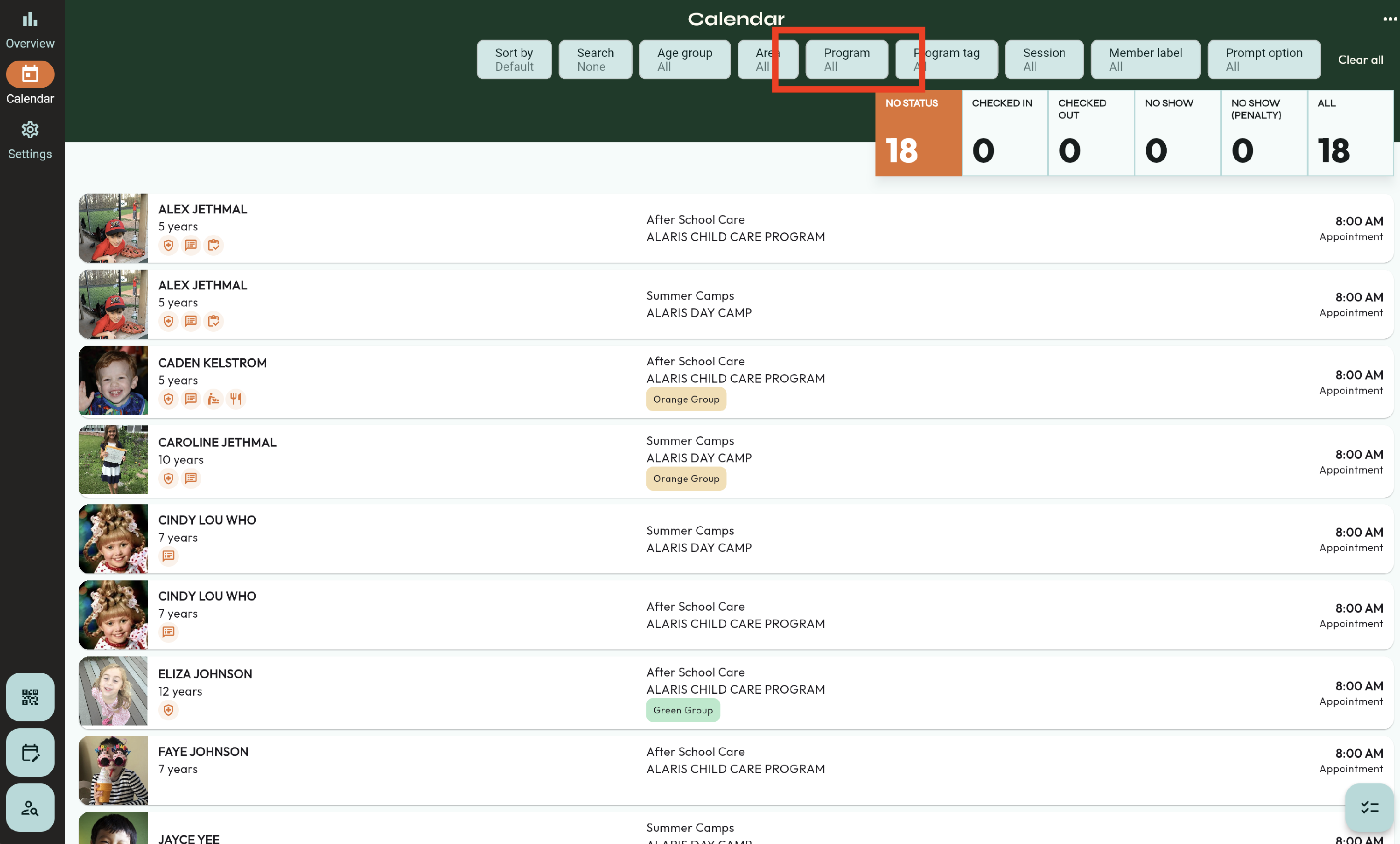This screenshot has width=1400, height=844.
Task: Click Caroline Jethmal's notes icon
Action: 191,478
